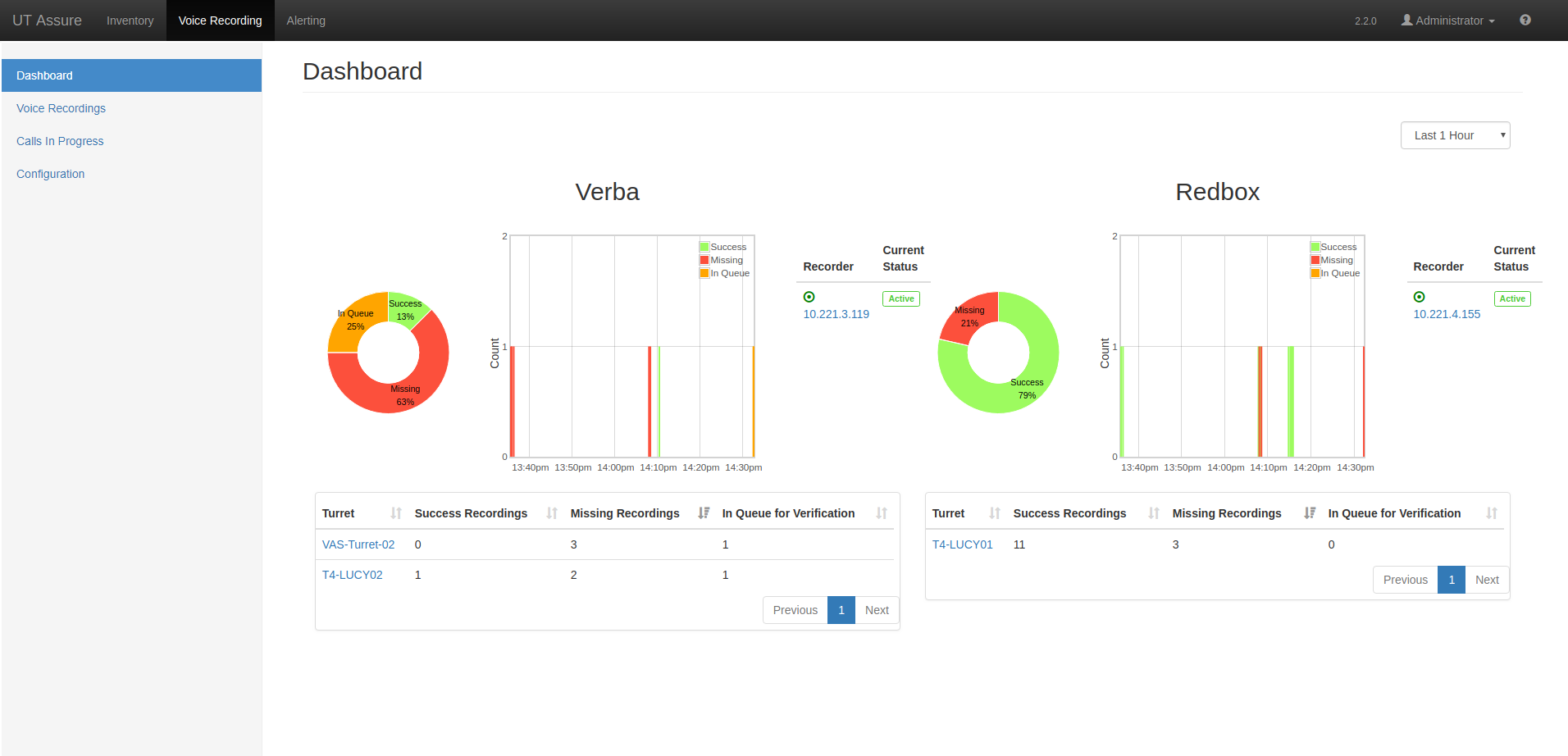Open T4-LUCY01 turret link
This screenshot has height=756, width=1568.
coord(962,544)
